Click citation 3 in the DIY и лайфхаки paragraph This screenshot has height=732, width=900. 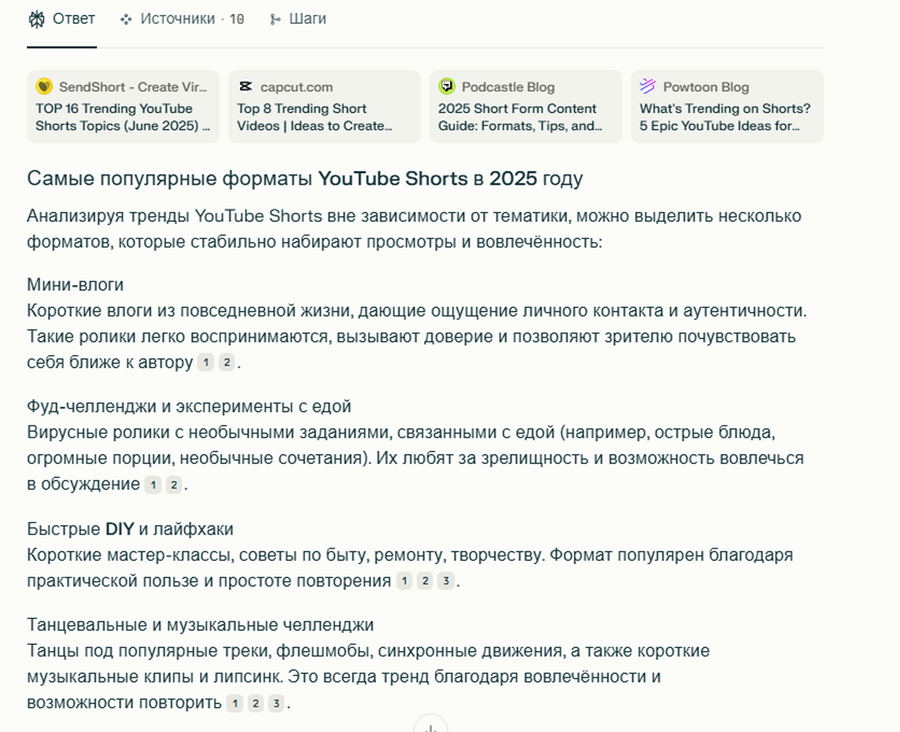pyautogui.click(x=446, y=581)
